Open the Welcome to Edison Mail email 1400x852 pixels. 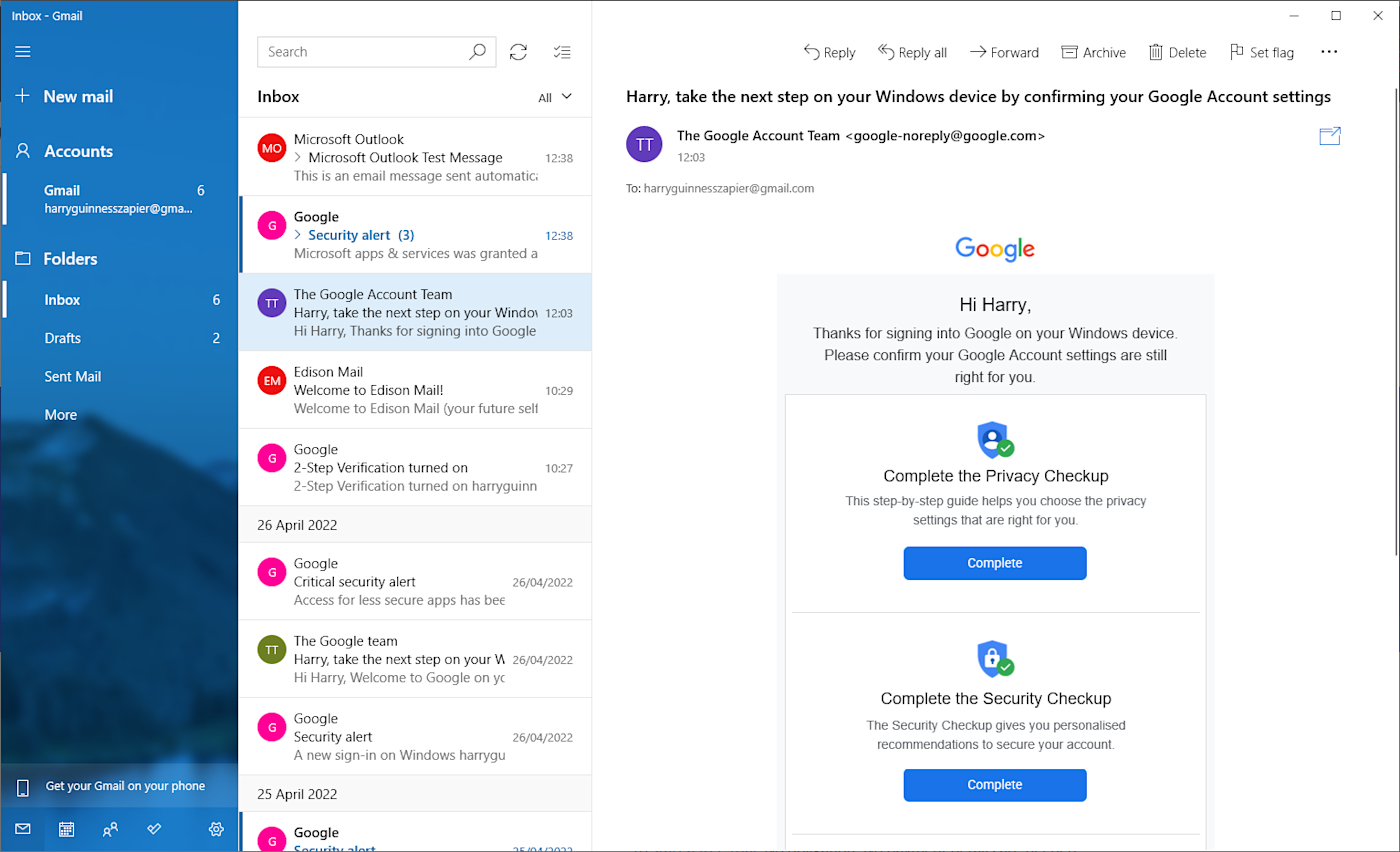click(415, 390)
